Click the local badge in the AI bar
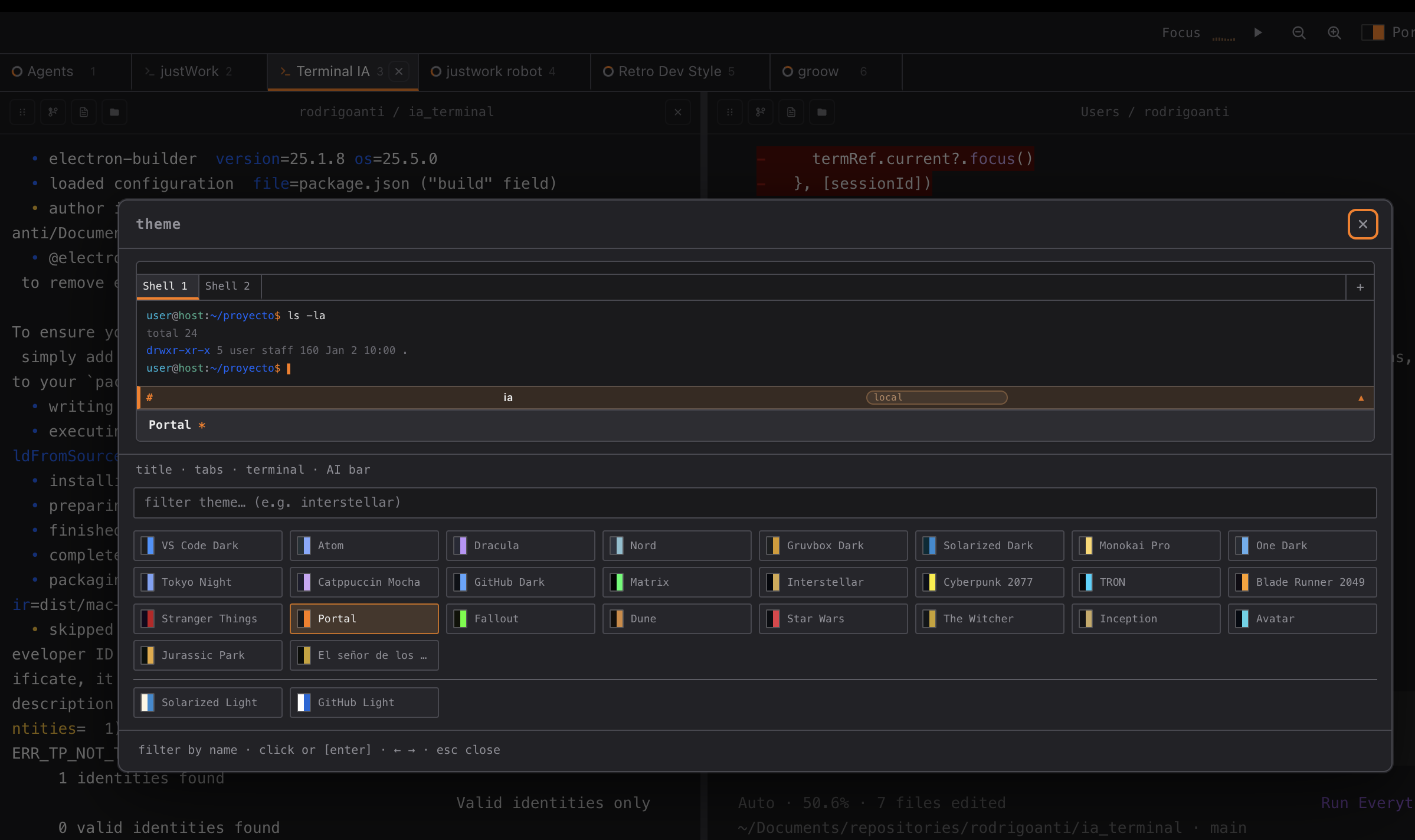Viewport: 1415px width, 840px height. coord(936,398)
